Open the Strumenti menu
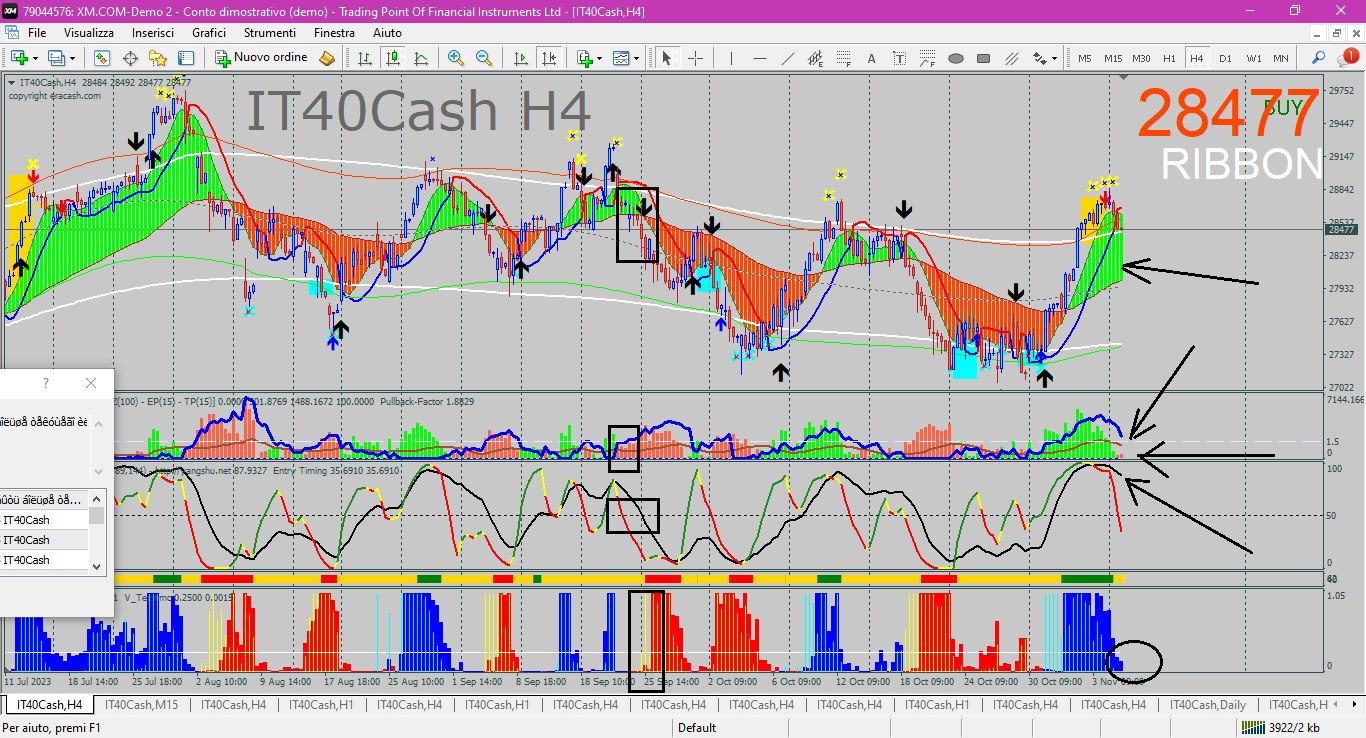This screenshot has width=1366, height=738. [269, 33]
